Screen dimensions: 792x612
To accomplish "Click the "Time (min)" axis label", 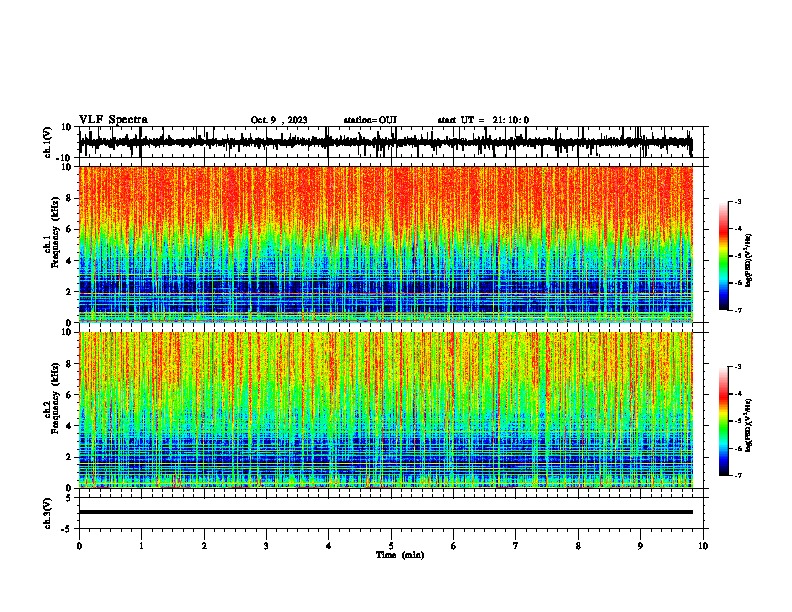I will [400, 555].
